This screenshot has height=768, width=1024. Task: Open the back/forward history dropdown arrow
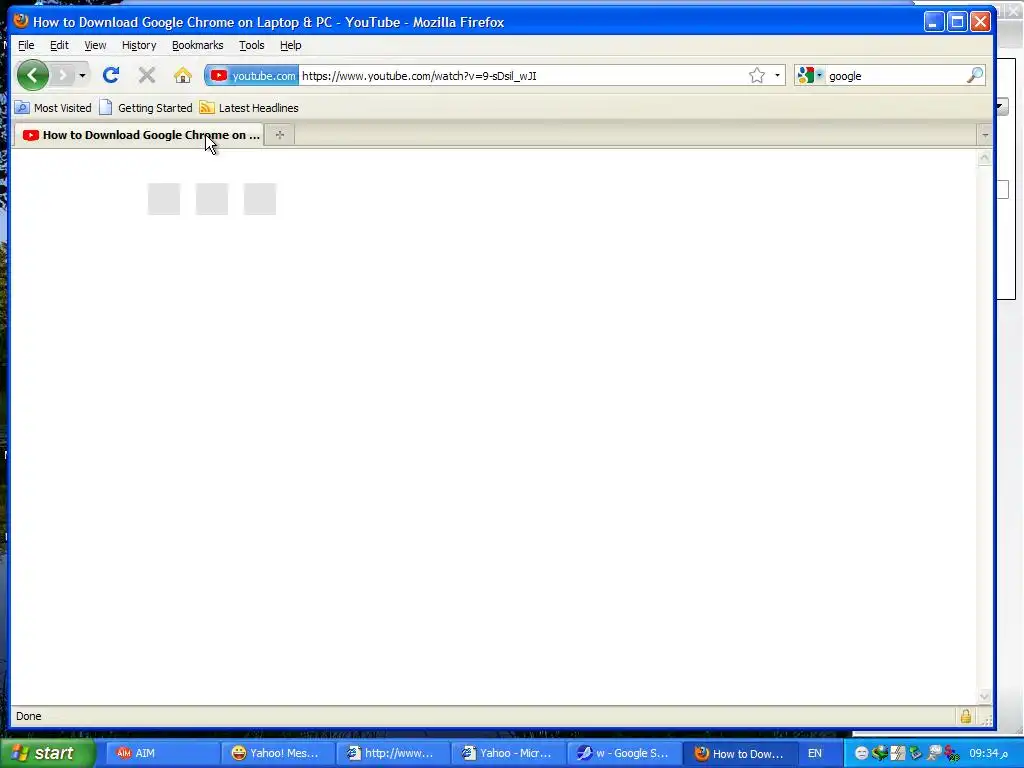pyautogui.click(x=82, y=76)
